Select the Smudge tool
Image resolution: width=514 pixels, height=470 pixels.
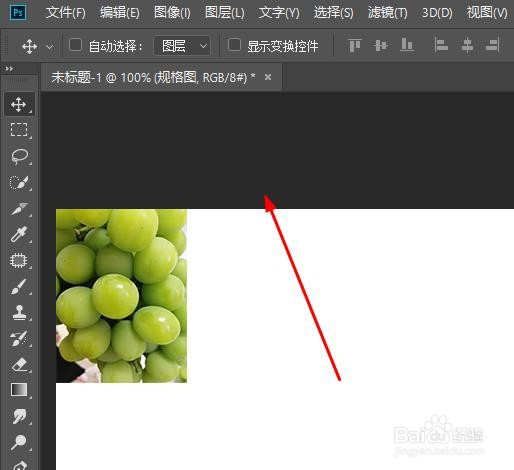click(19, 416)
